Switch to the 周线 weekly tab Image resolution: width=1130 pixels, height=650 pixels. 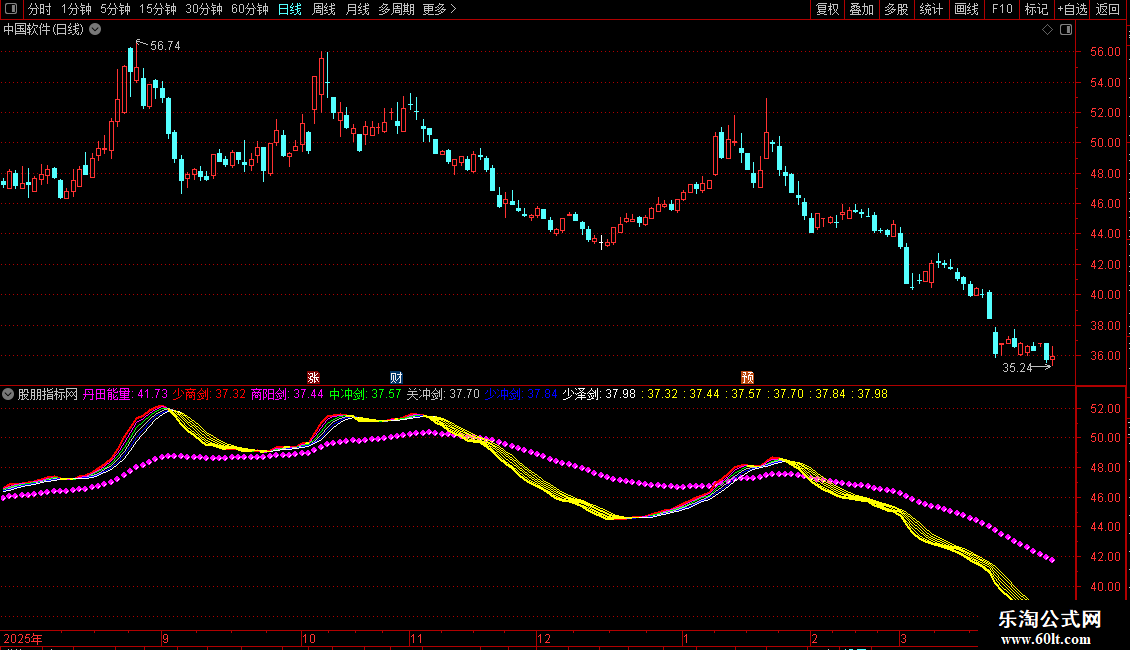[x=324, y=9]
